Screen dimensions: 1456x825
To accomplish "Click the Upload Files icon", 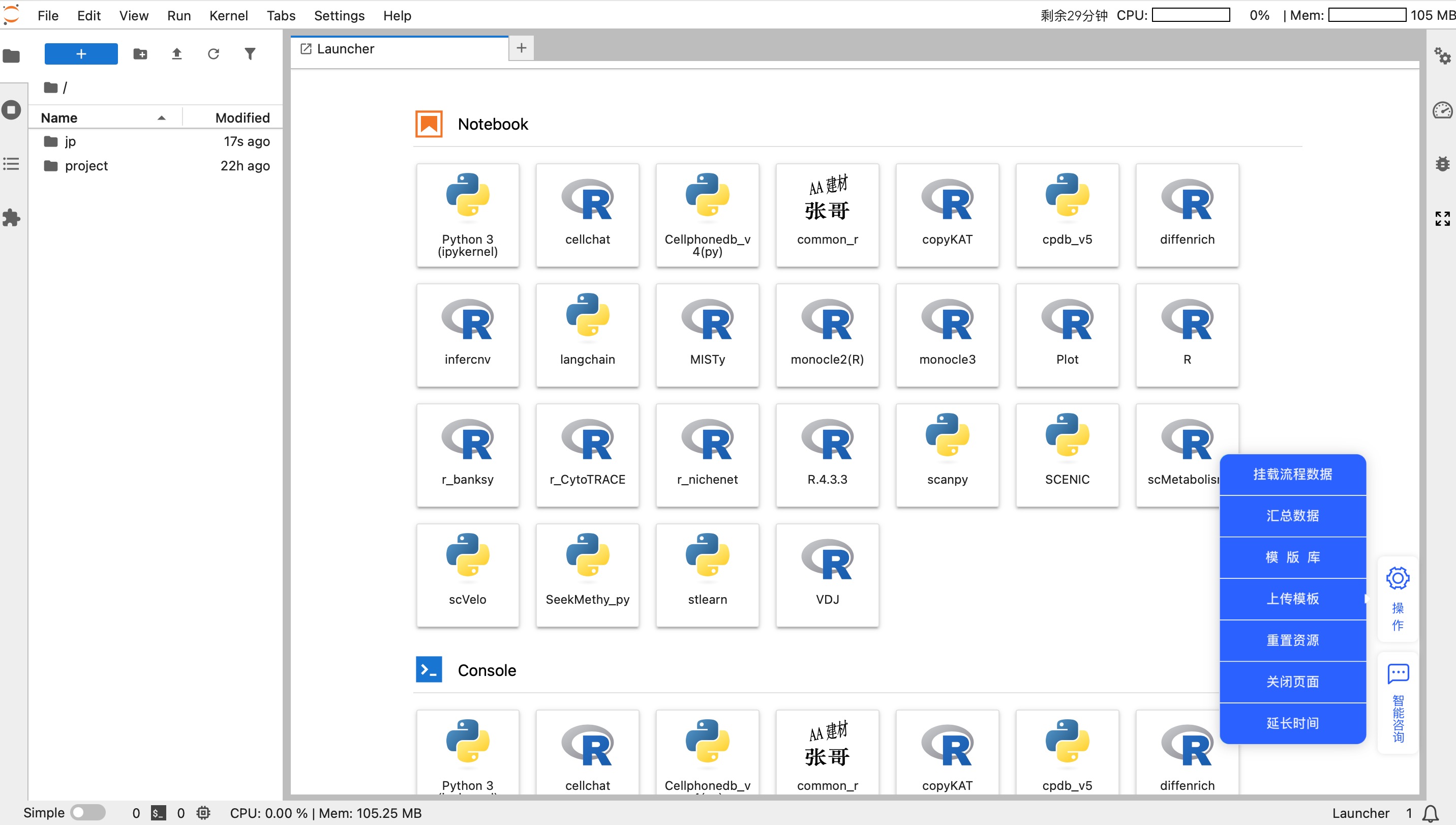I will [177, 54].
